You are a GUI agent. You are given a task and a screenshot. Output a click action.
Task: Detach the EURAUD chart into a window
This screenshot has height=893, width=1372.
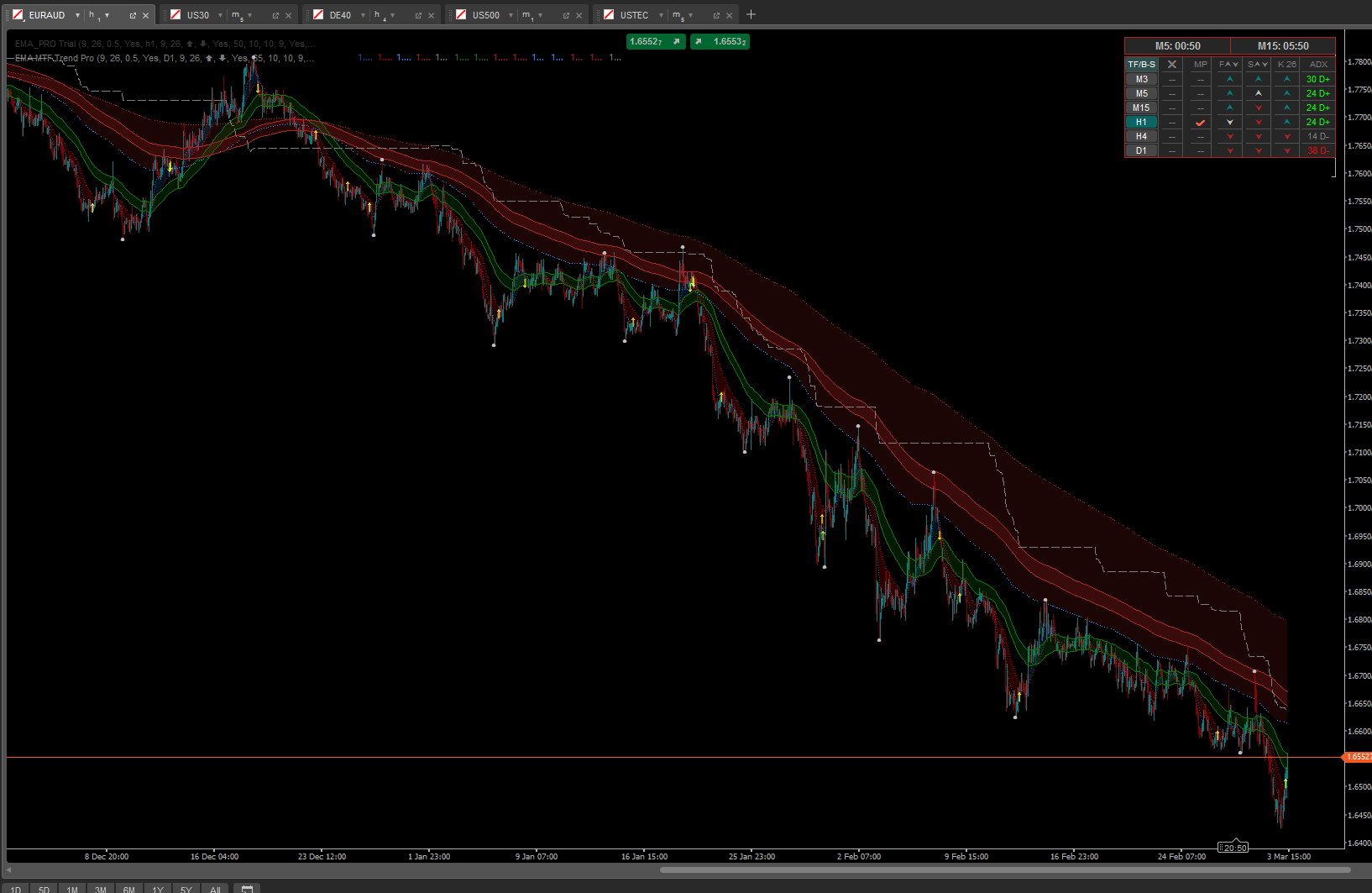[x=133, y=15]
